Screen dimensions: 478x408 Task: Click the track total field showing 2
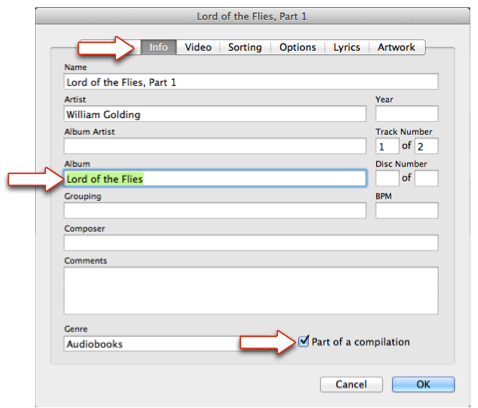426,146
